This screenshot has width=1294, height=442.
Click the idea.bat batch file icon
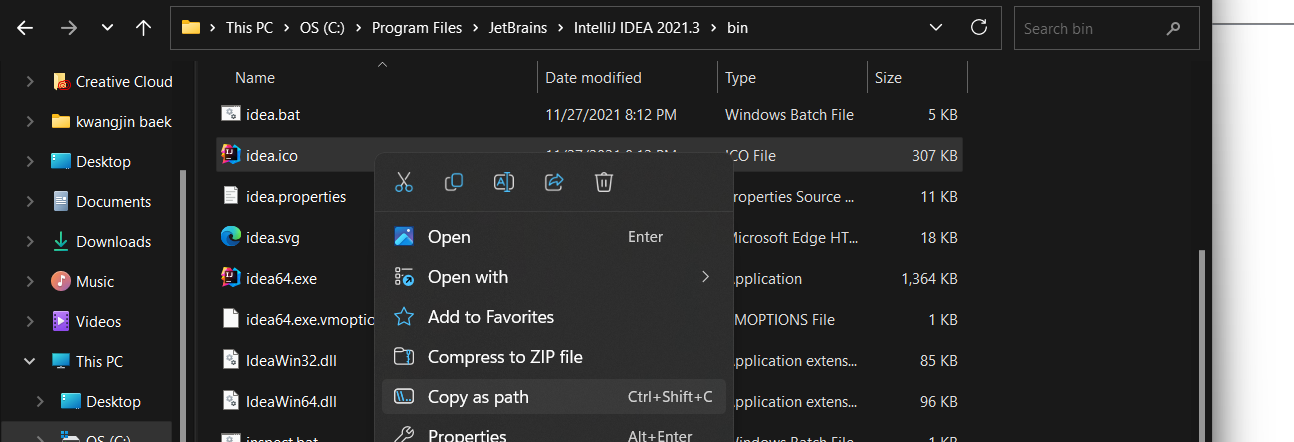pos(231,114)
